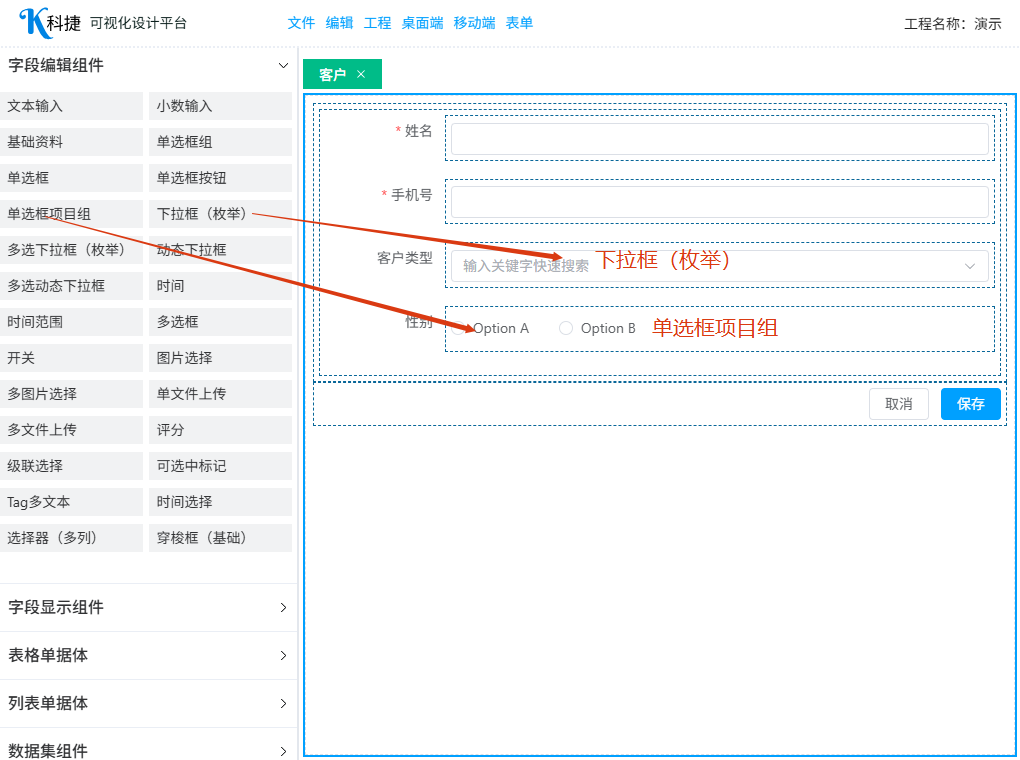Expand the 数据集组件 section
1020x760 pixels.
pos(283,751)
